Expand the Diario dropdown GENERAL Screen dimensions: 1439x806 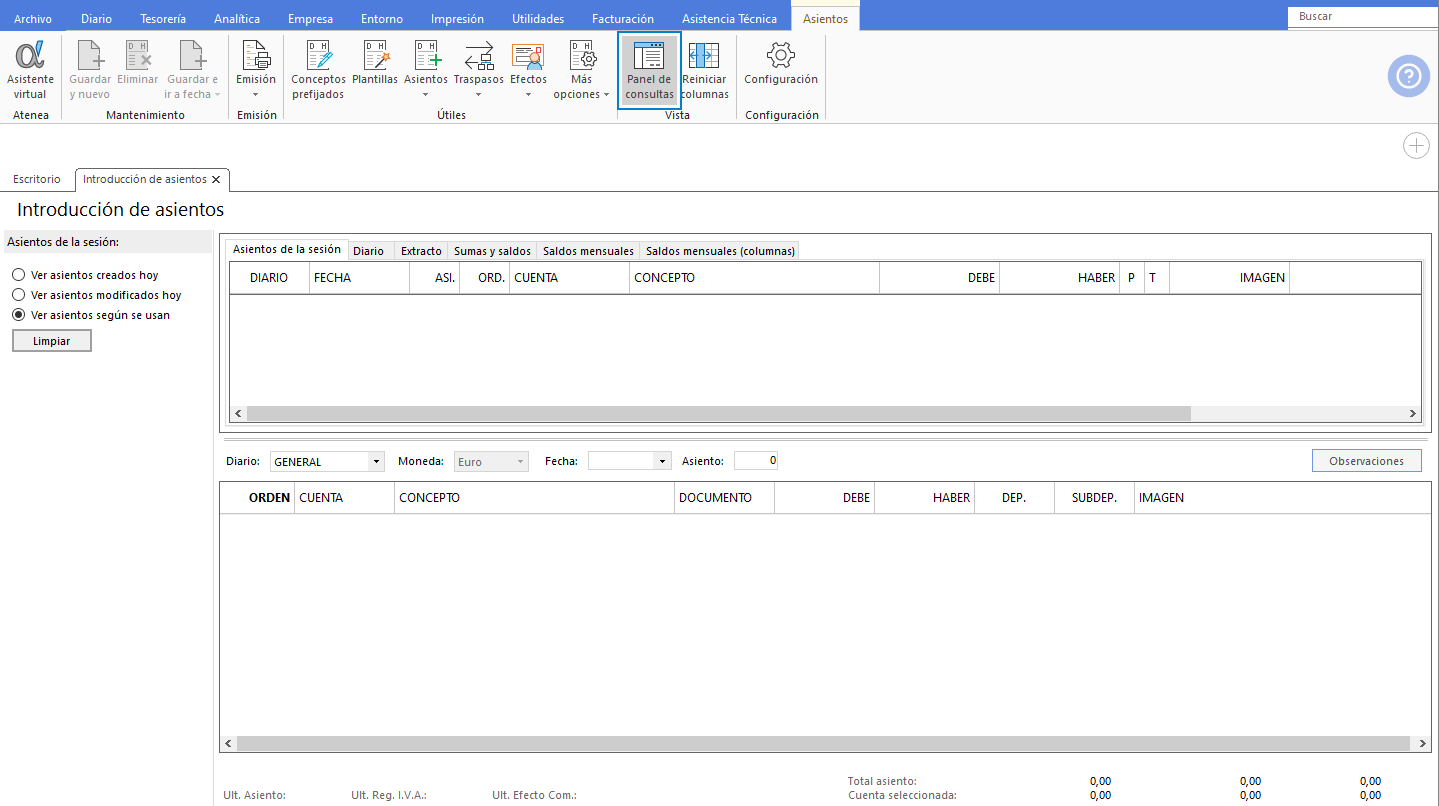pyautogui.click(x=376, y=462)
